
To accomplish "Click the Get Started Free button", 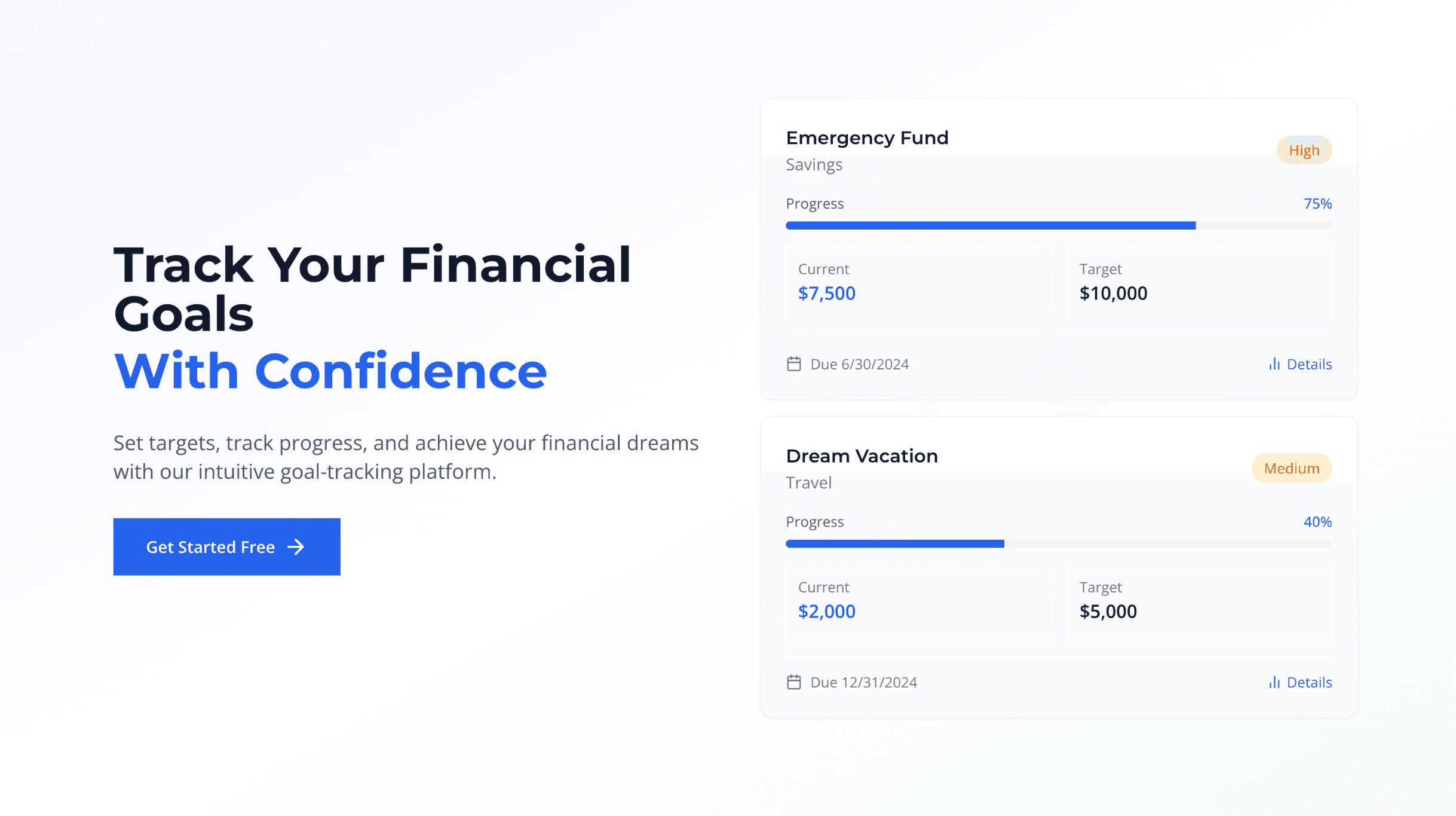I will [x=226, y=547].
